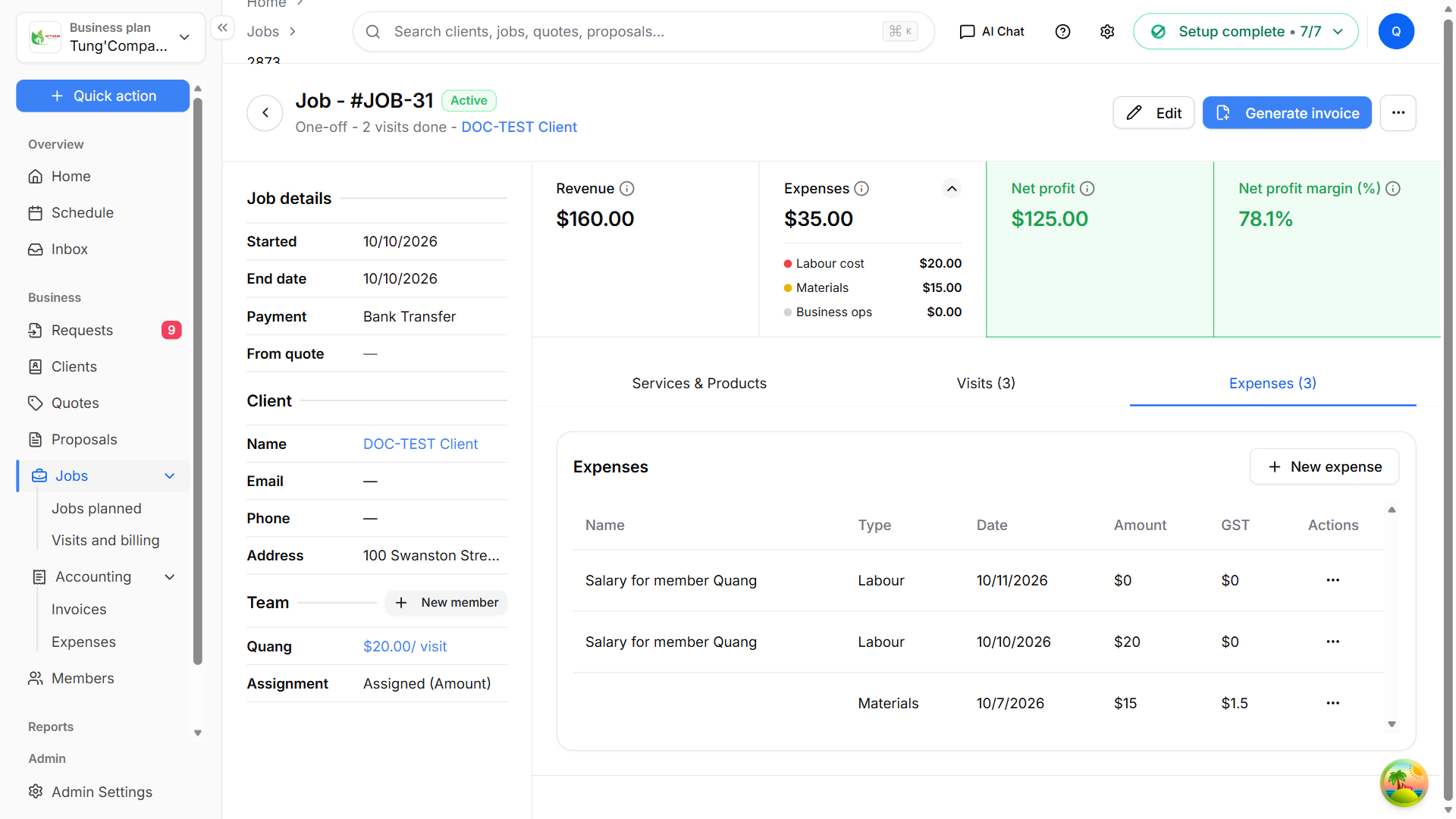Collapse the sidebar with double-chevron icon
Image resolution: width=1456 pixels, height=819 pixels.
click(x=222, y=28)
